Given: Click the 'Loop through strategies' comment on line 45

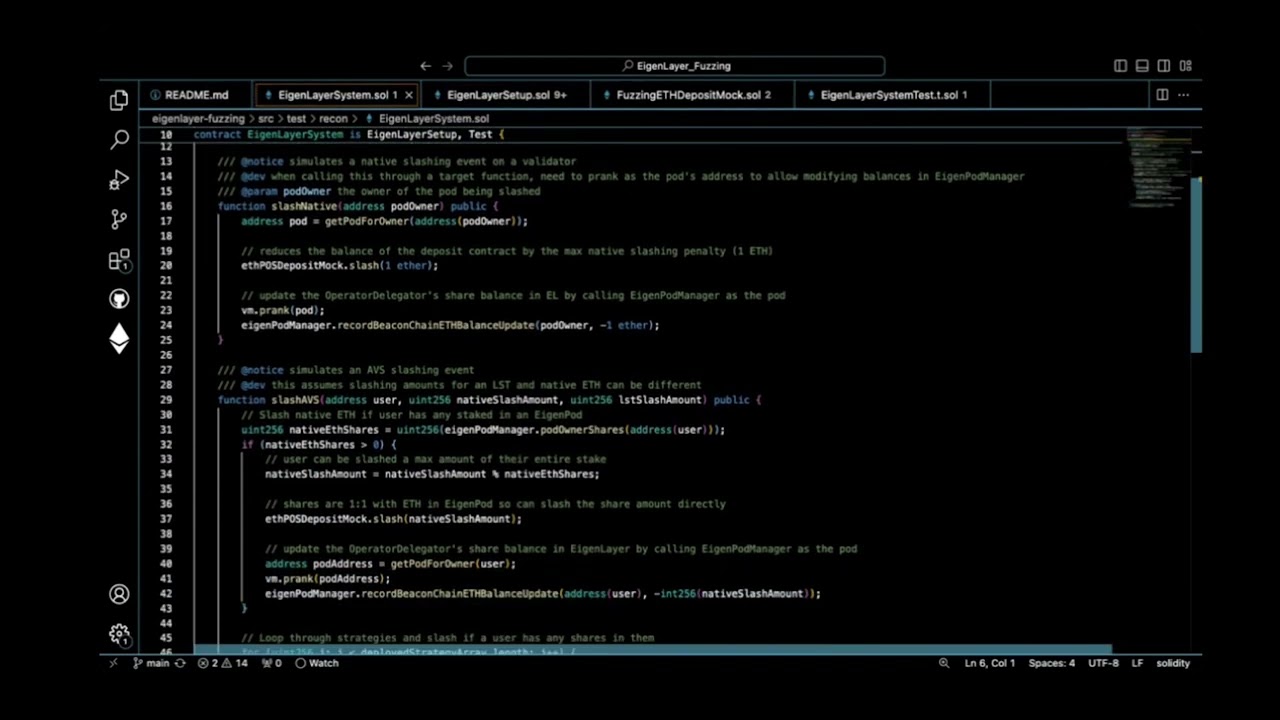Looking at the screenshot, I should coord(448,638).
